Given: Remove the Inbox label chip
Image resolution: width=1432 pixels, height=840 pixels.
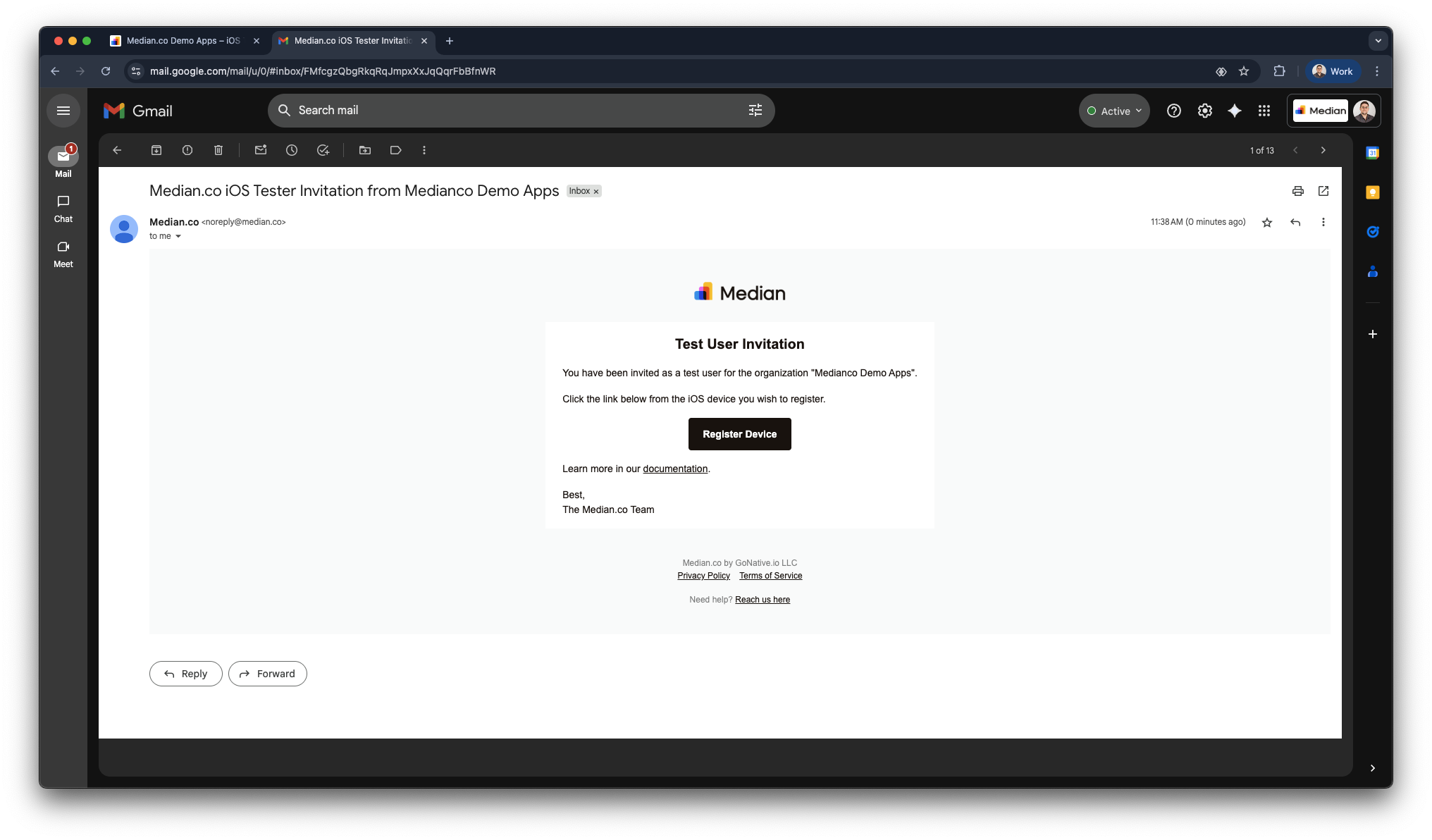Looking at the screenshot, I should [x=595, y=191].
